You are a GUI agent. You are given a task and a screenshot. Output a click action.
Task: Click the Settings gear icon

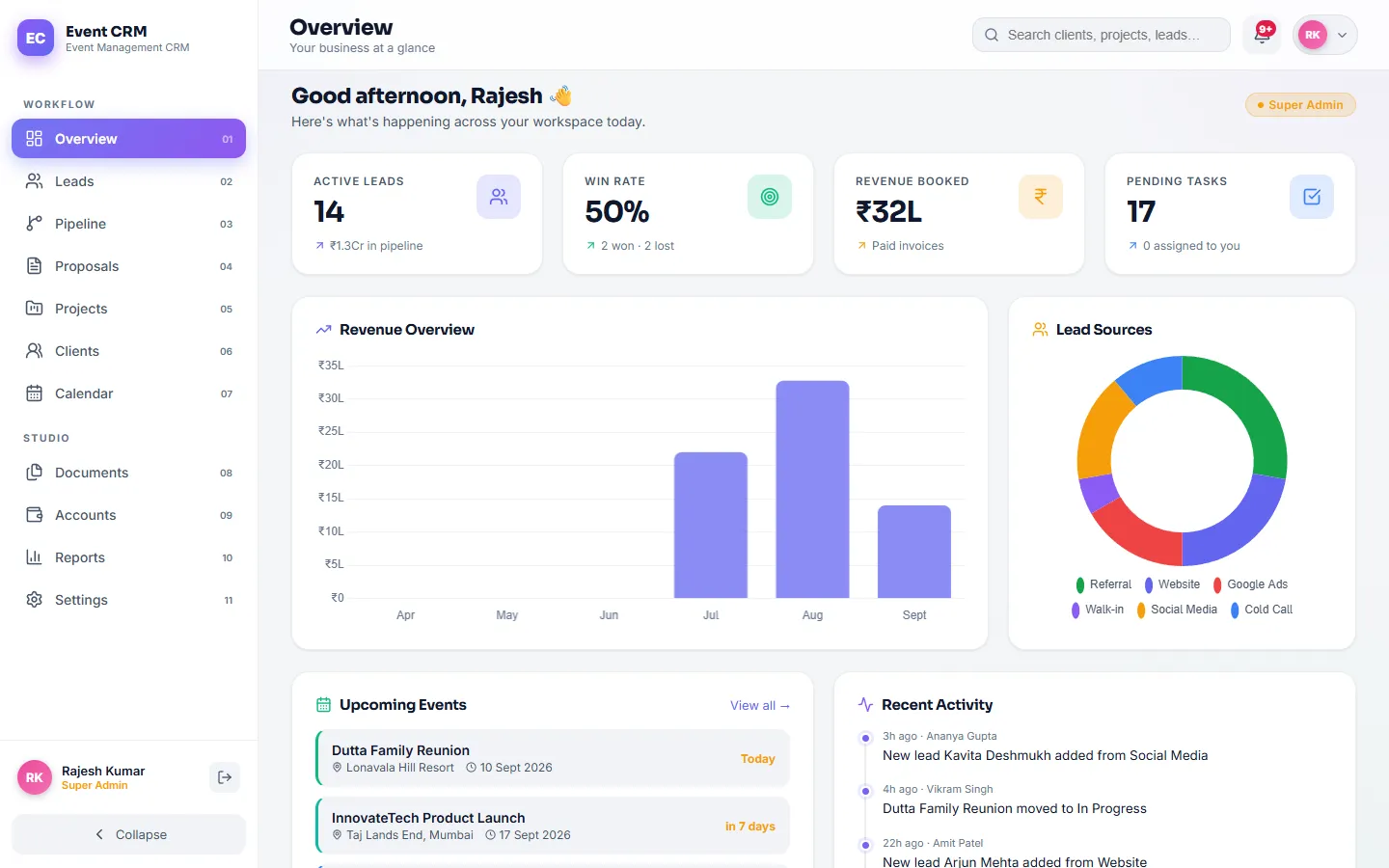[35, 600]
